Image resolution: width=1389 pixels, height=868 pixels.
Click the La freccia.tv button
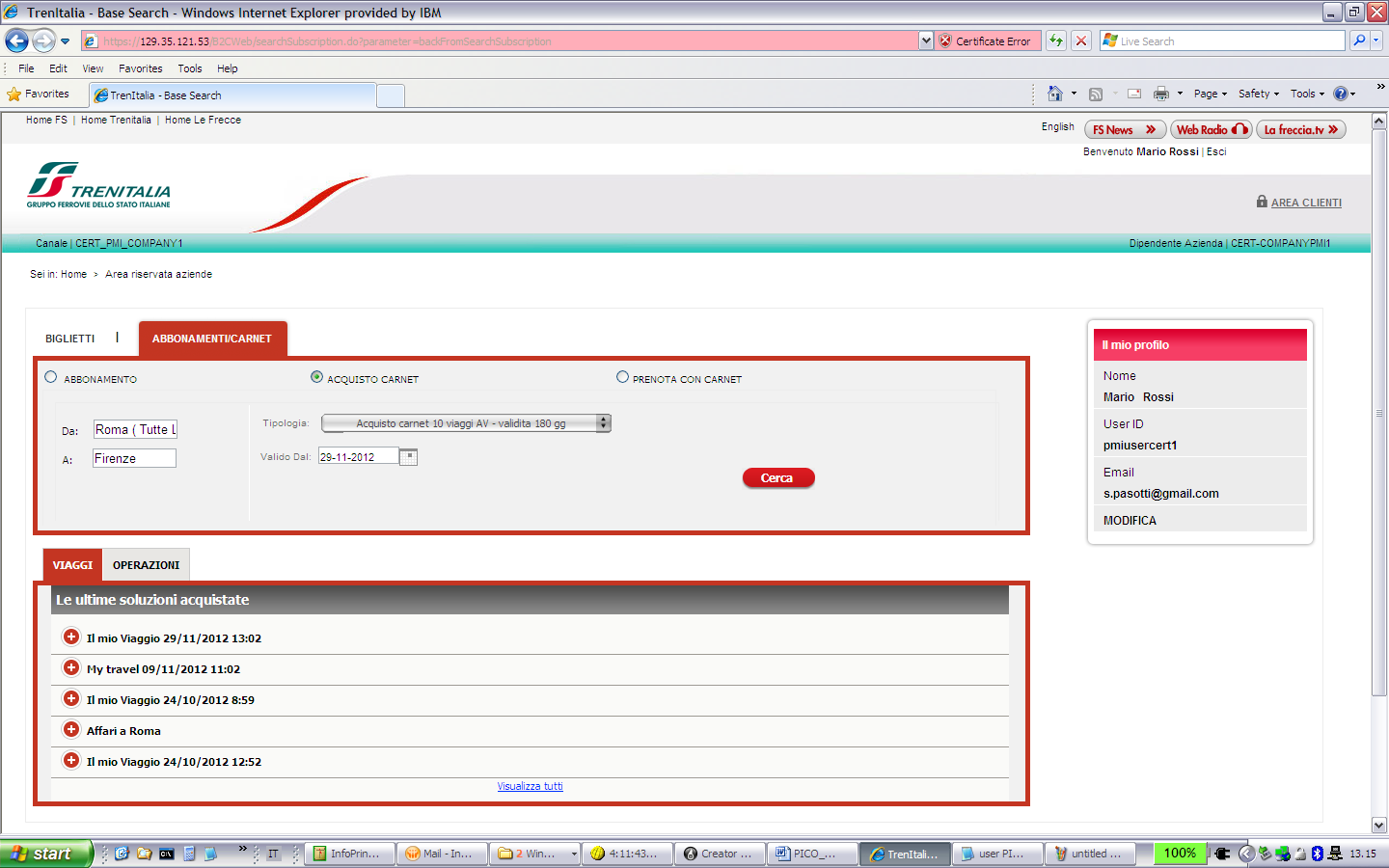1301,129
